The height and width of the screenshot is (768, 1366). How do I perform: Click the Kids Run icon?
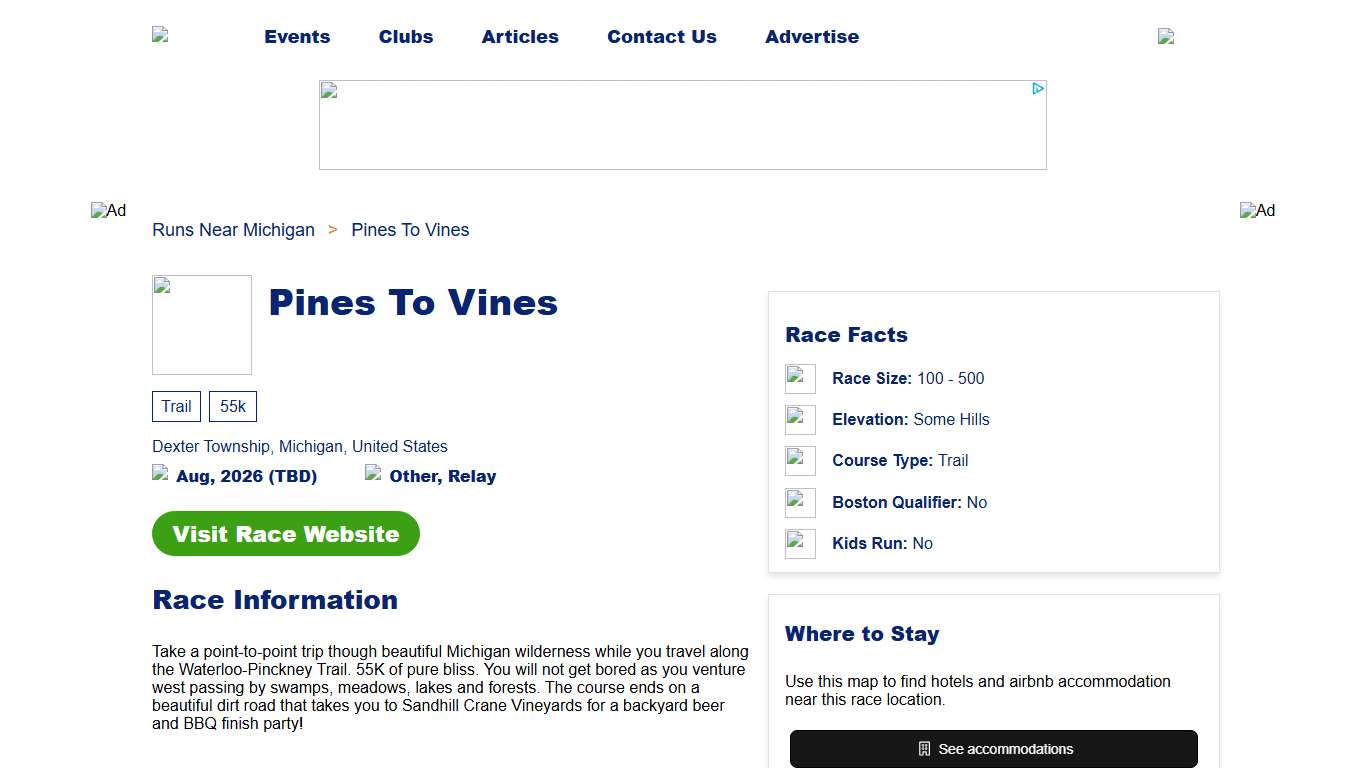tap(800, 543)
